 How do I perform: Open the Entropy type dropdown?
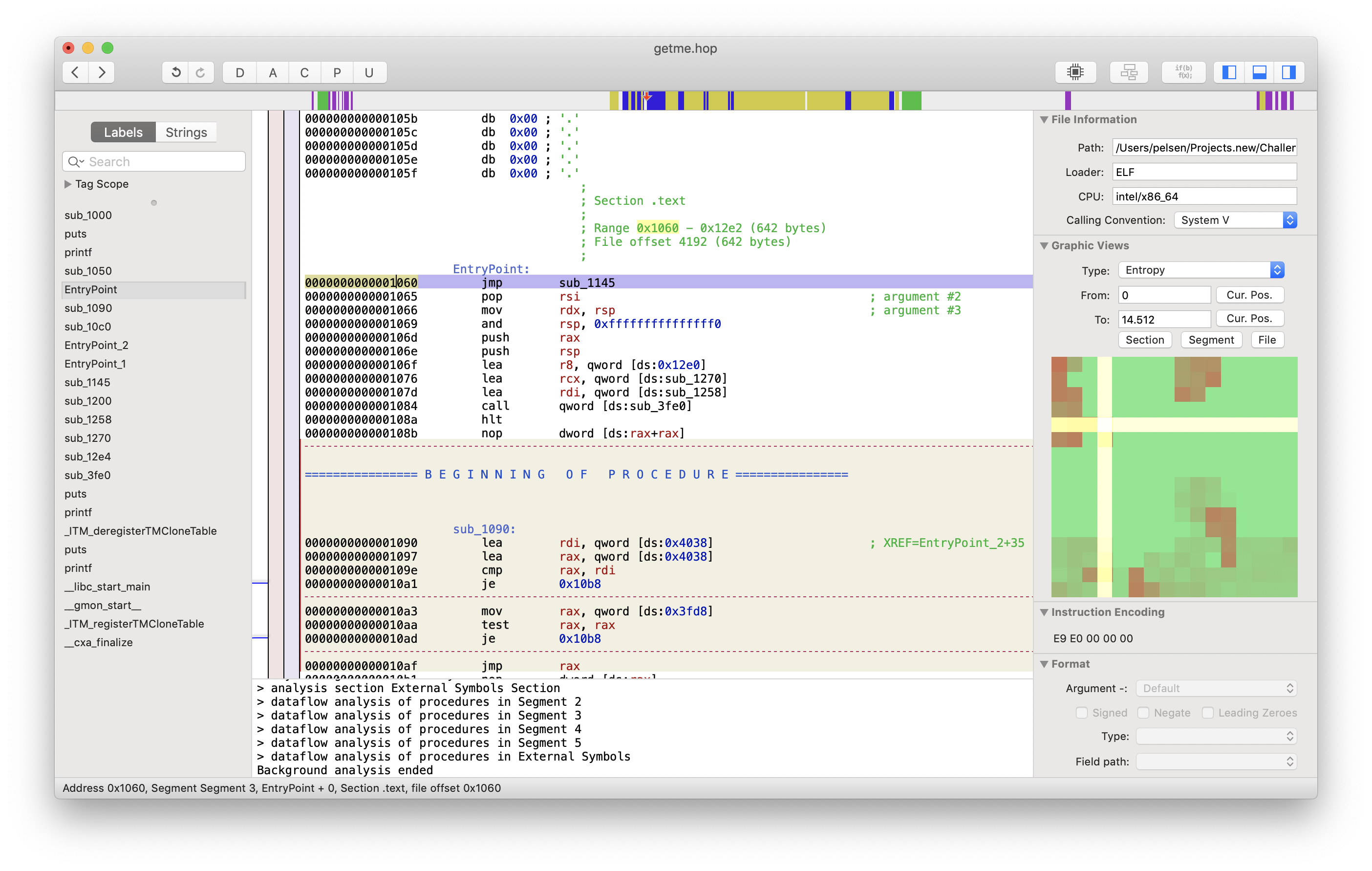point(1201,270)
